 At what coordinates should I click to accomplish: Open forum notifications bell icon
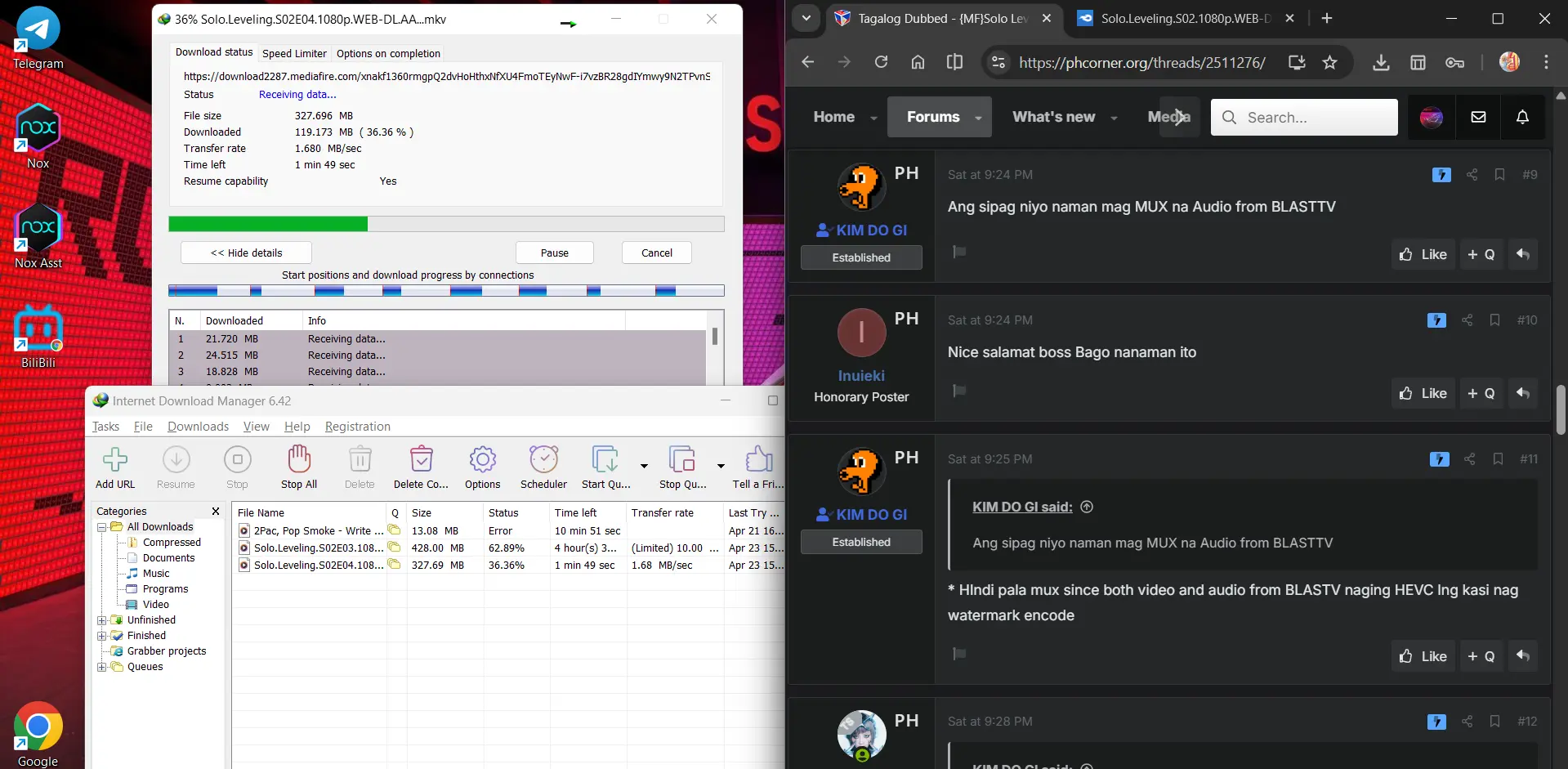pos(1522,117)
